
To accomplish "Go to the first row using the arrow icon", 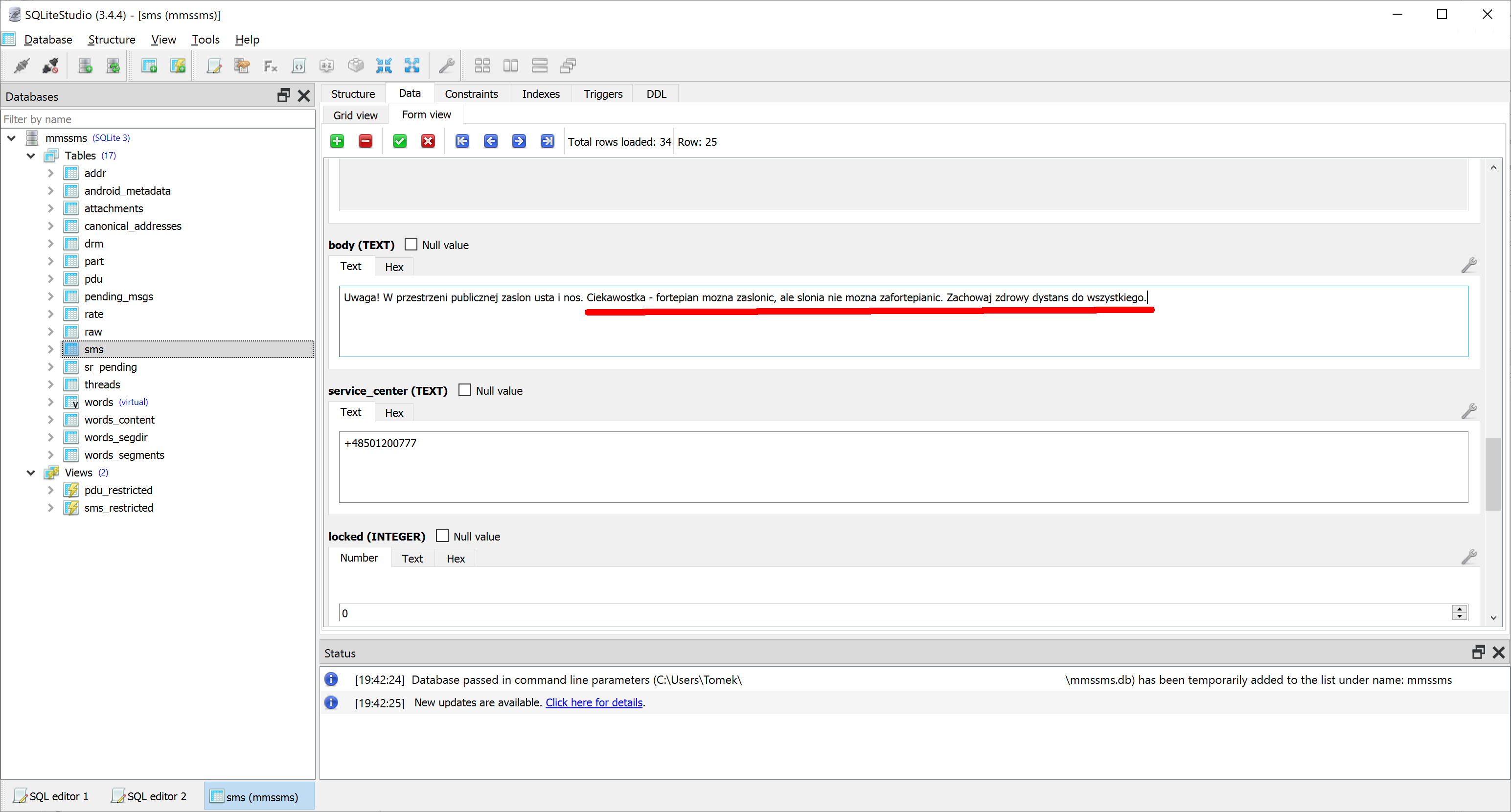I will (x=462, y=141).
